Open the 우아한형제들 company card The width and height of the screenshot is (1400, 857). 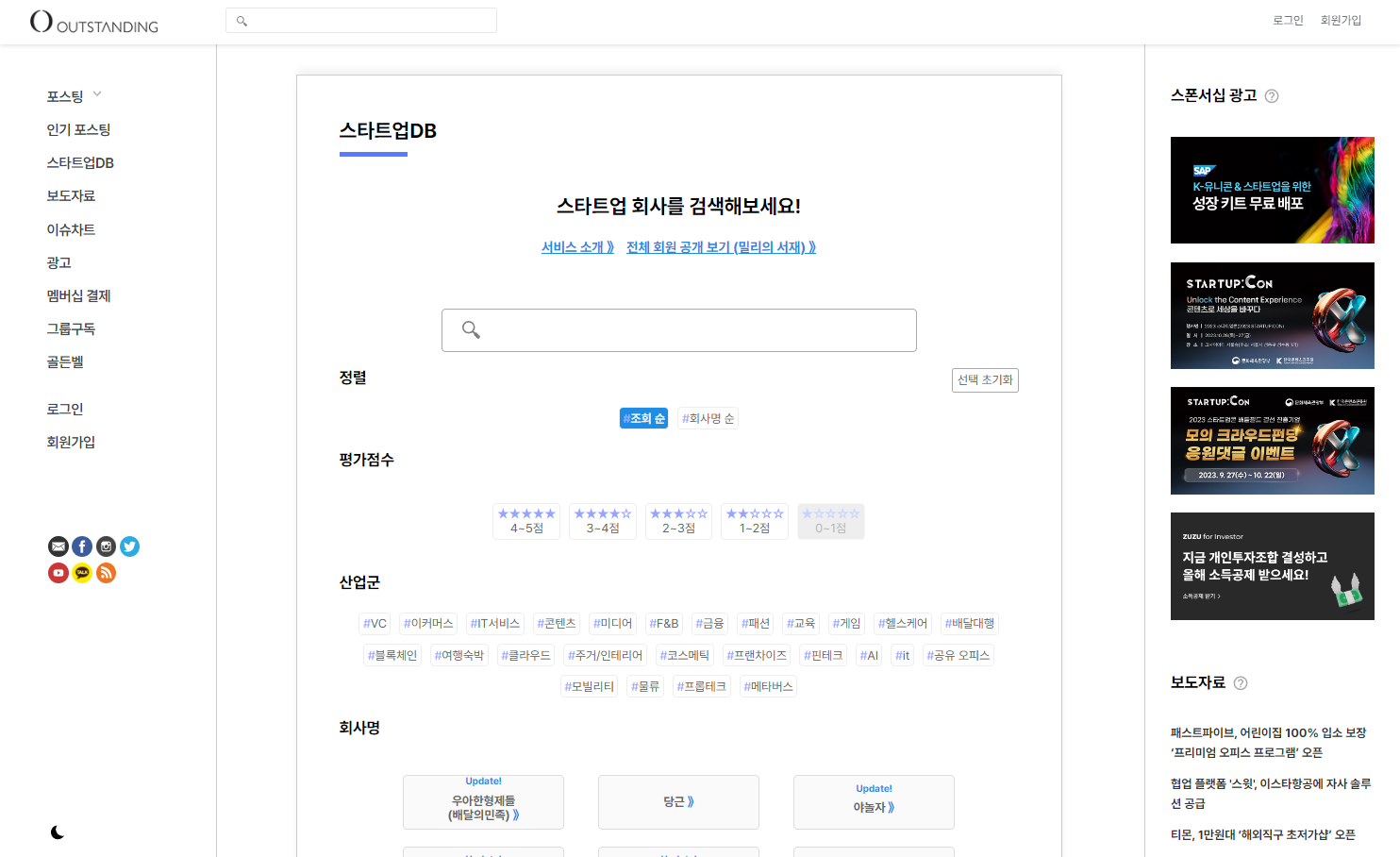tap(483, 802)
